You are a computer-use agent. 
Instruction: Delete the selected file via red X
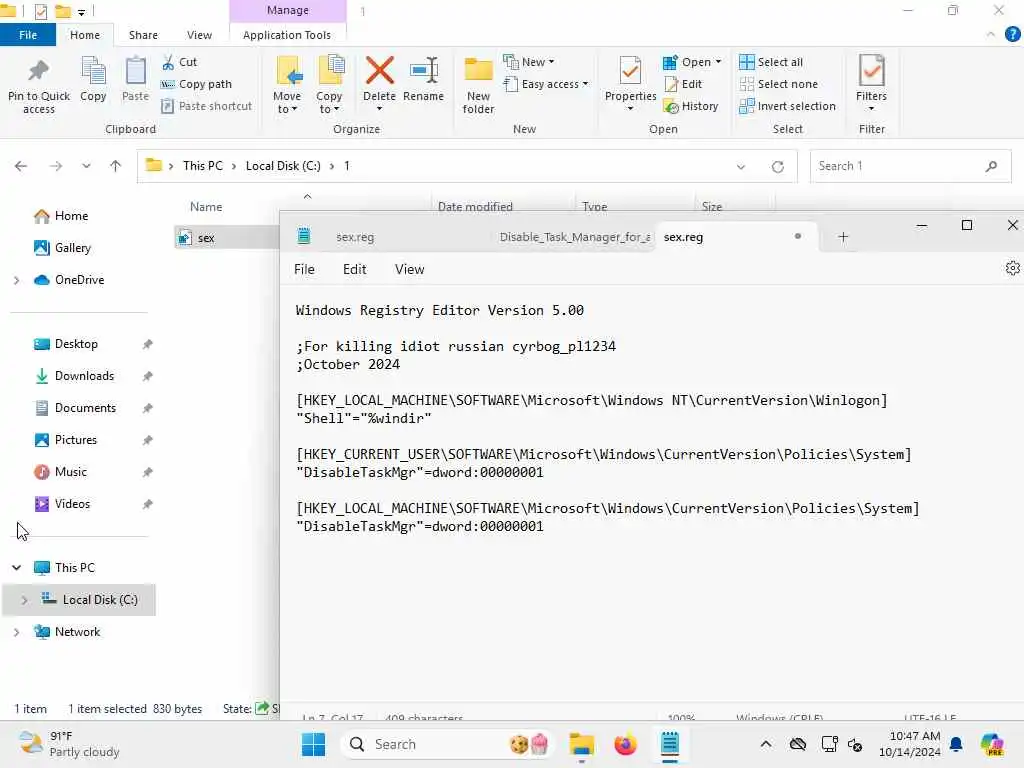coord(379,71)
